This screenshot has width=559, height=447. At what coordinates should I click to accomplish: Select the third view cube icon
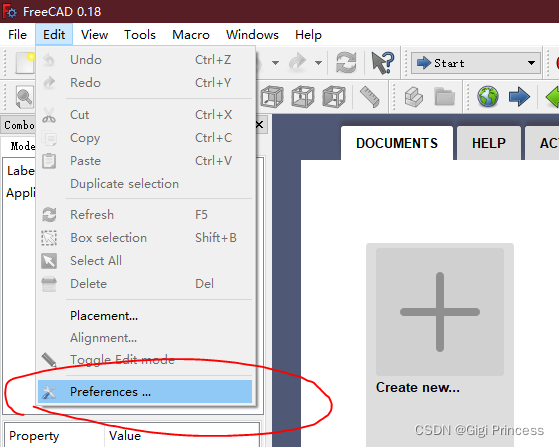coord(334,97)
